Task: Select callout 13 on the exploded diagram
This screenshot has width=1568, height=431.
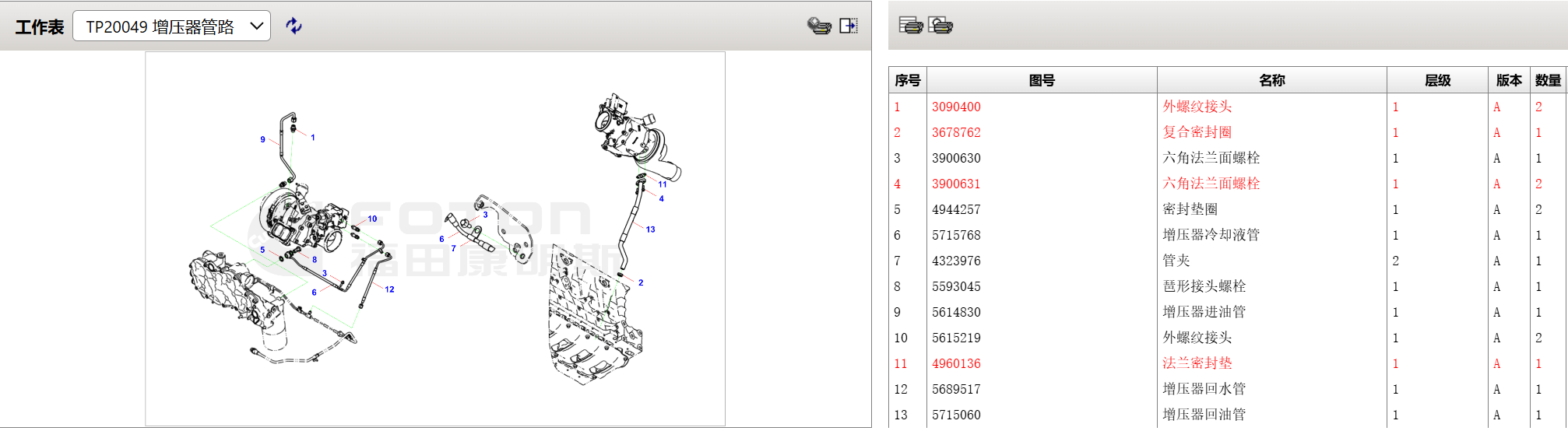Action: click(x=650, y=230)
